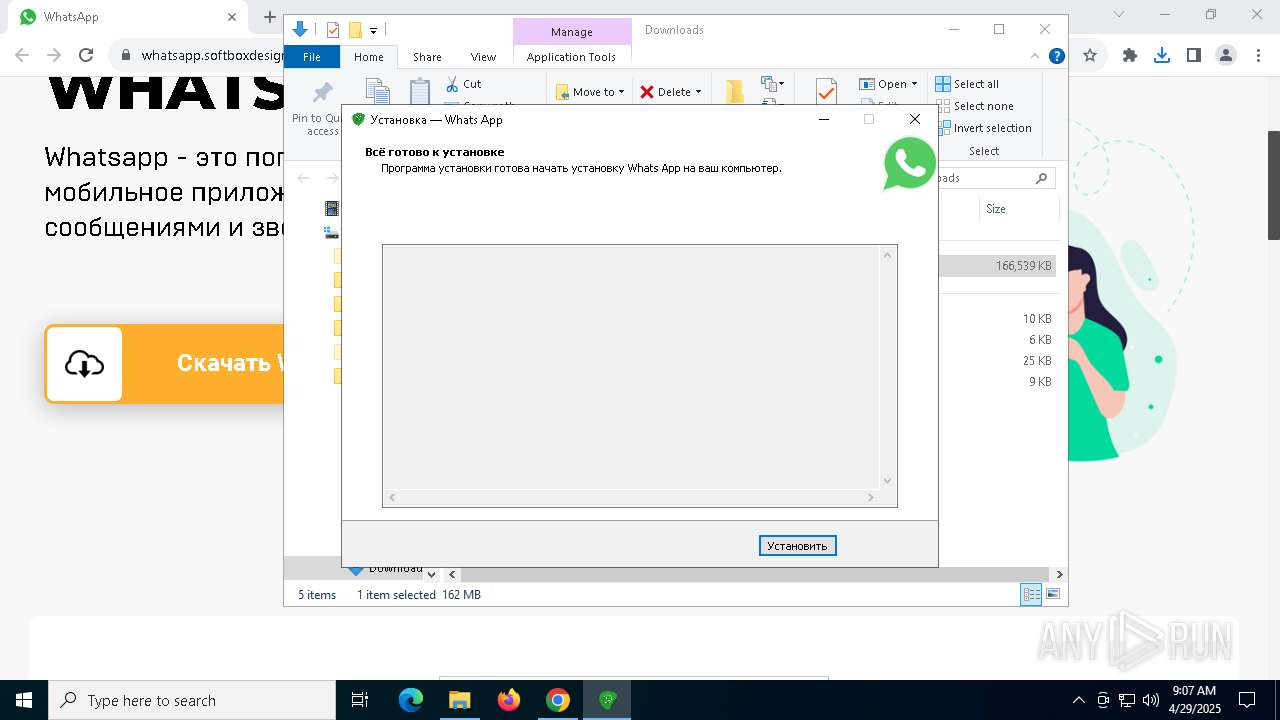Open Chrome profile avatar icon
This screenshot has width=1280, height=720.
1226,56
